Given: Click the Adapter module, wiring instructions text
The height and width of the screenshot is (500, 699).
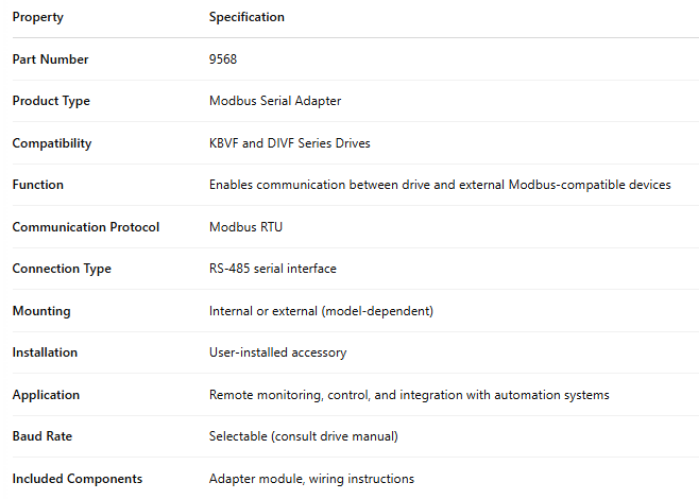Looking at the screenshot, I should (311, 479).
